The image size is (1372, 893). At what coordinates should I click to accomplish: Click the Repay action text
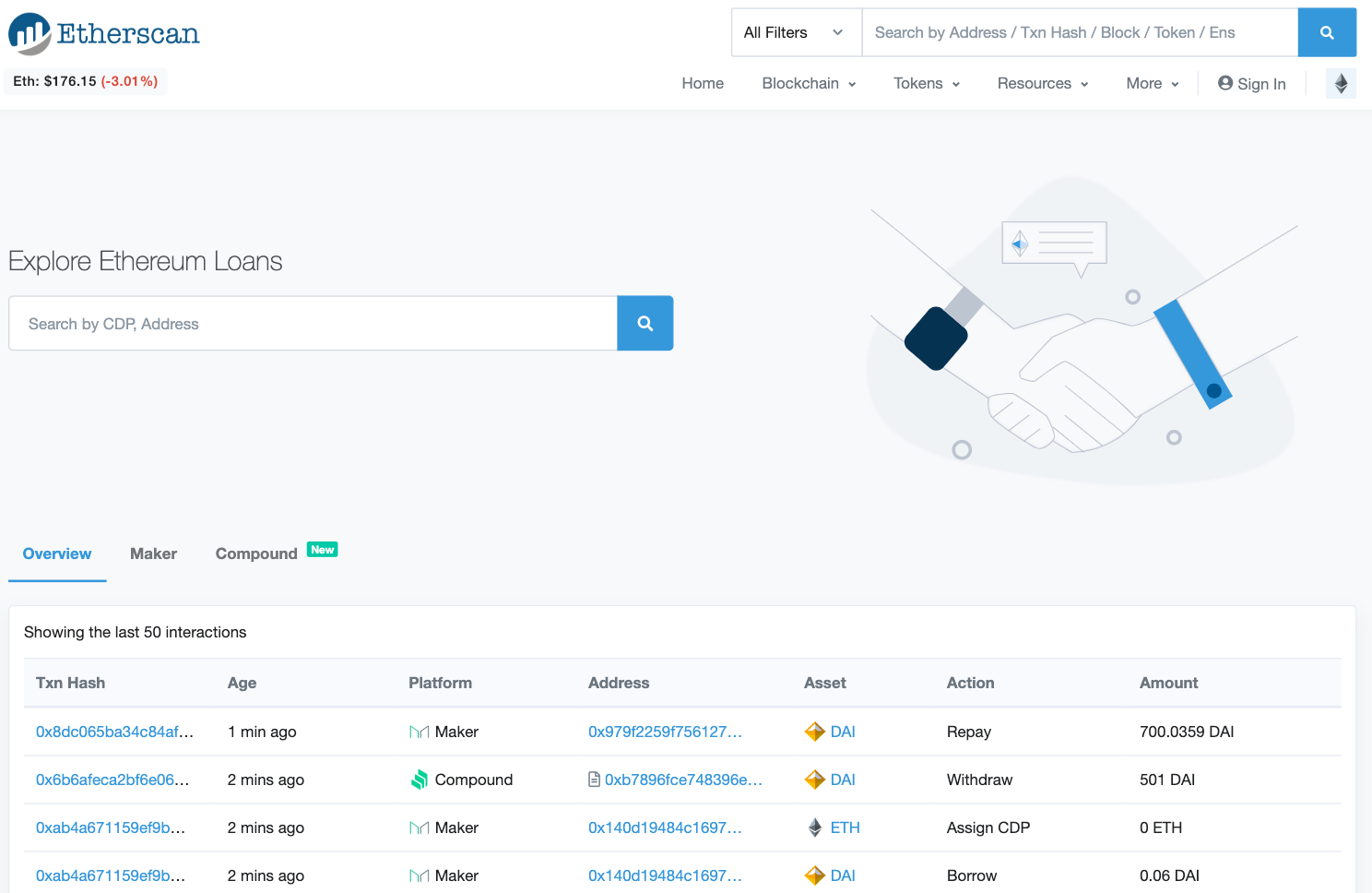[x=969, y=732]
